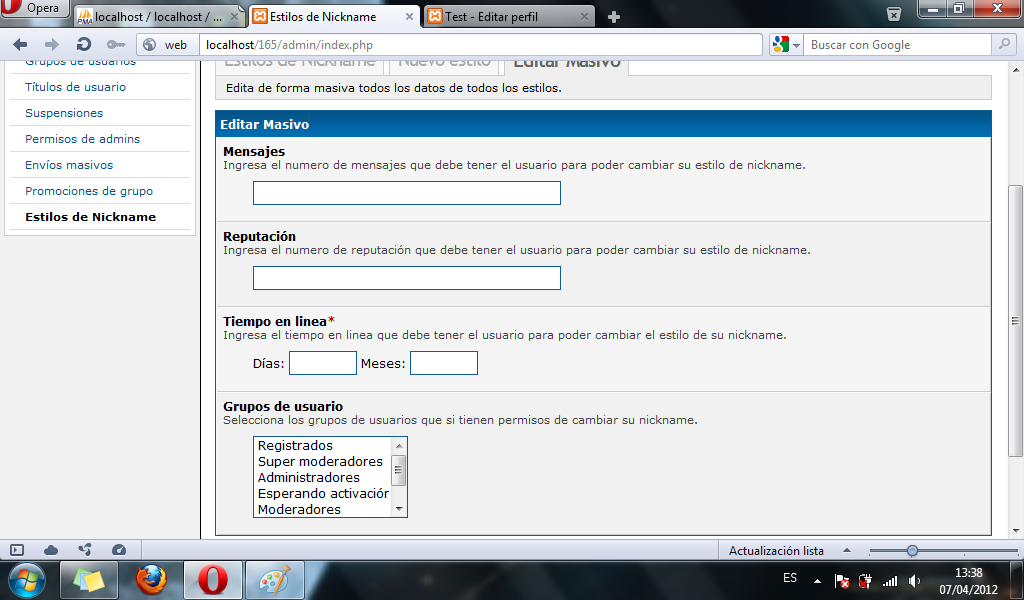Click the address bar URL field
The height and width of the screenshot is (600, 1024).
(x=480, y=45)
